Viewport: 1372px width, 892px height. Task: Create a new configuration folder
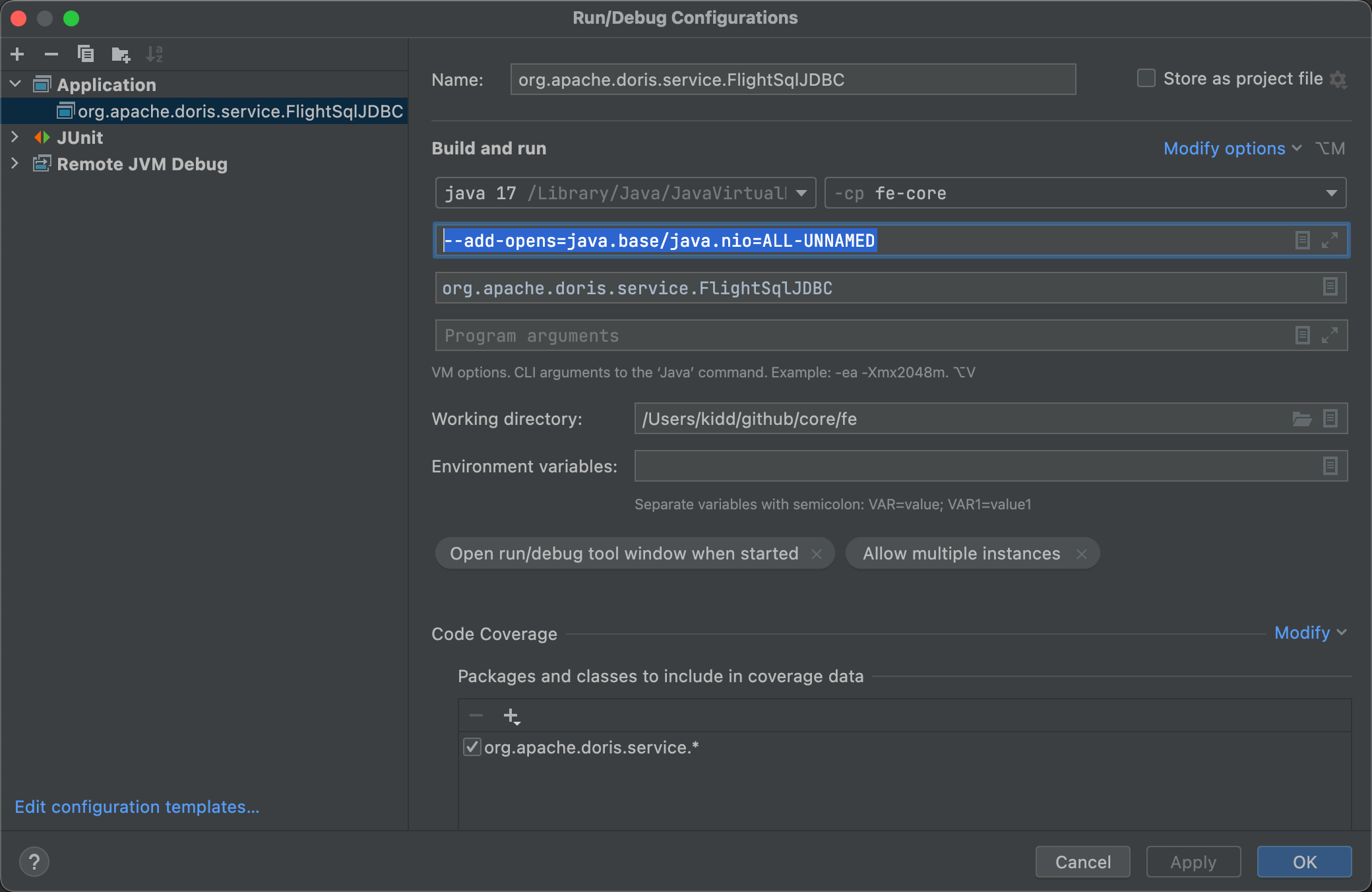121,54
